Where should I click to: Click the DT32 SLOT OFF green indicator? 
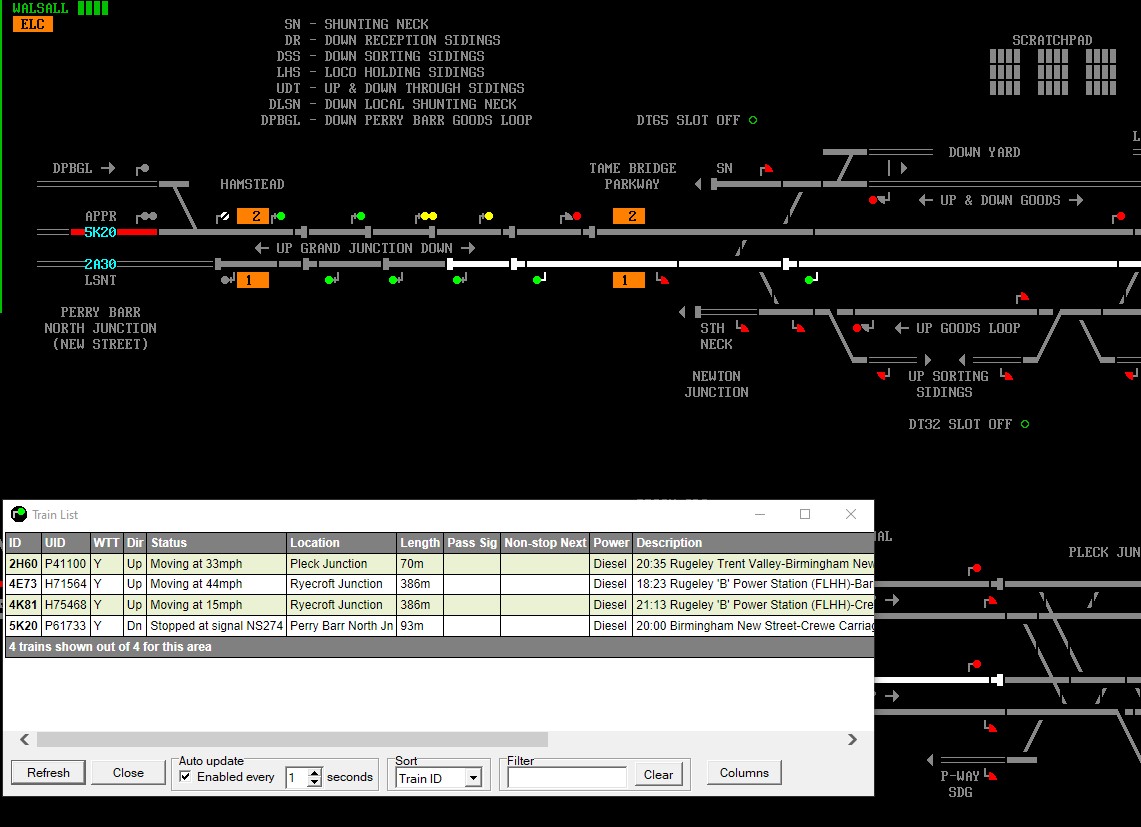point(1025,424)
